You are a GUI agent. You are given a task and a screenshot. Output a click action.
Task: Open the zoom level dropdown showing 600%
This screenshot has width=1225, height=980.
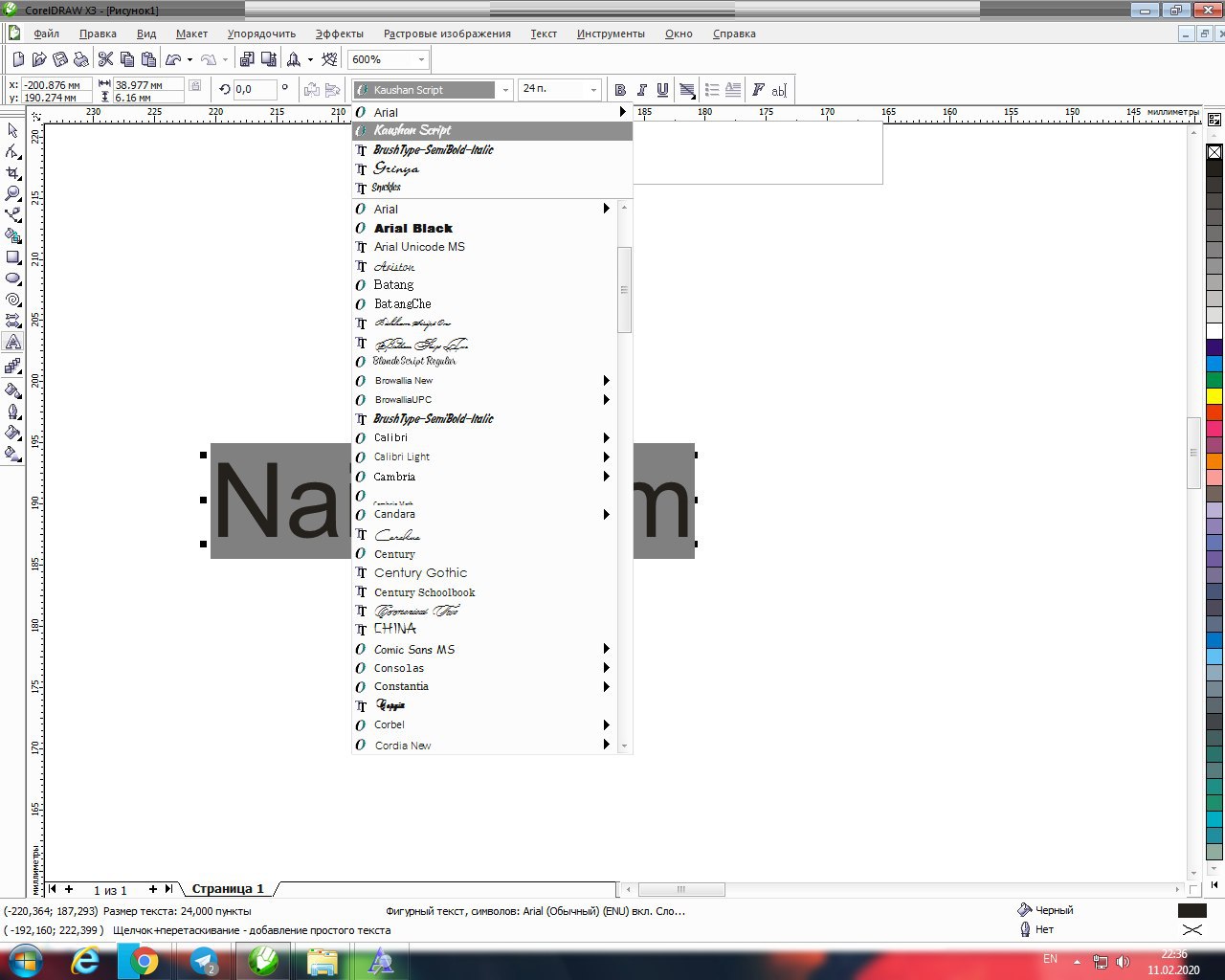pos(421,59)
